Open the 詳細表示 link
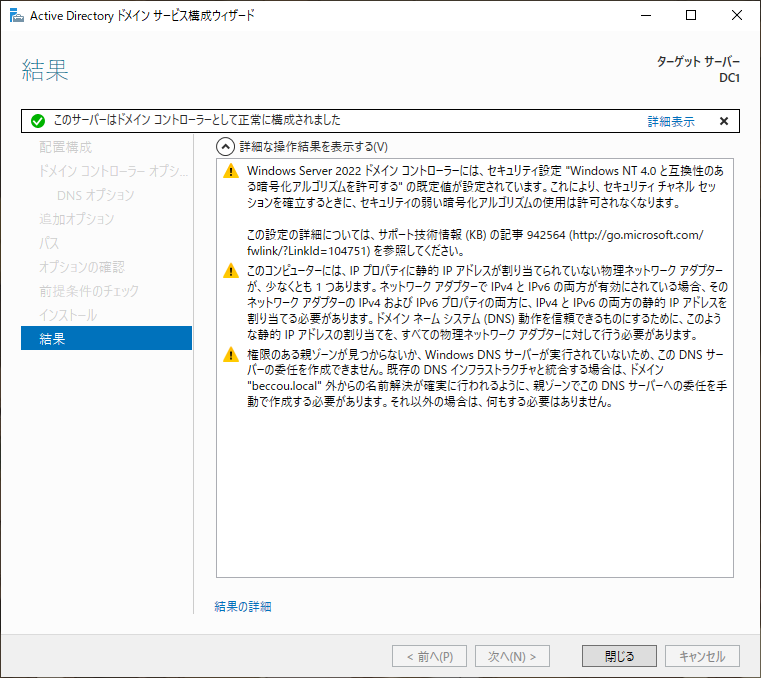The width and height of the screenshot is (761, 678). click(x=670, y=121)
